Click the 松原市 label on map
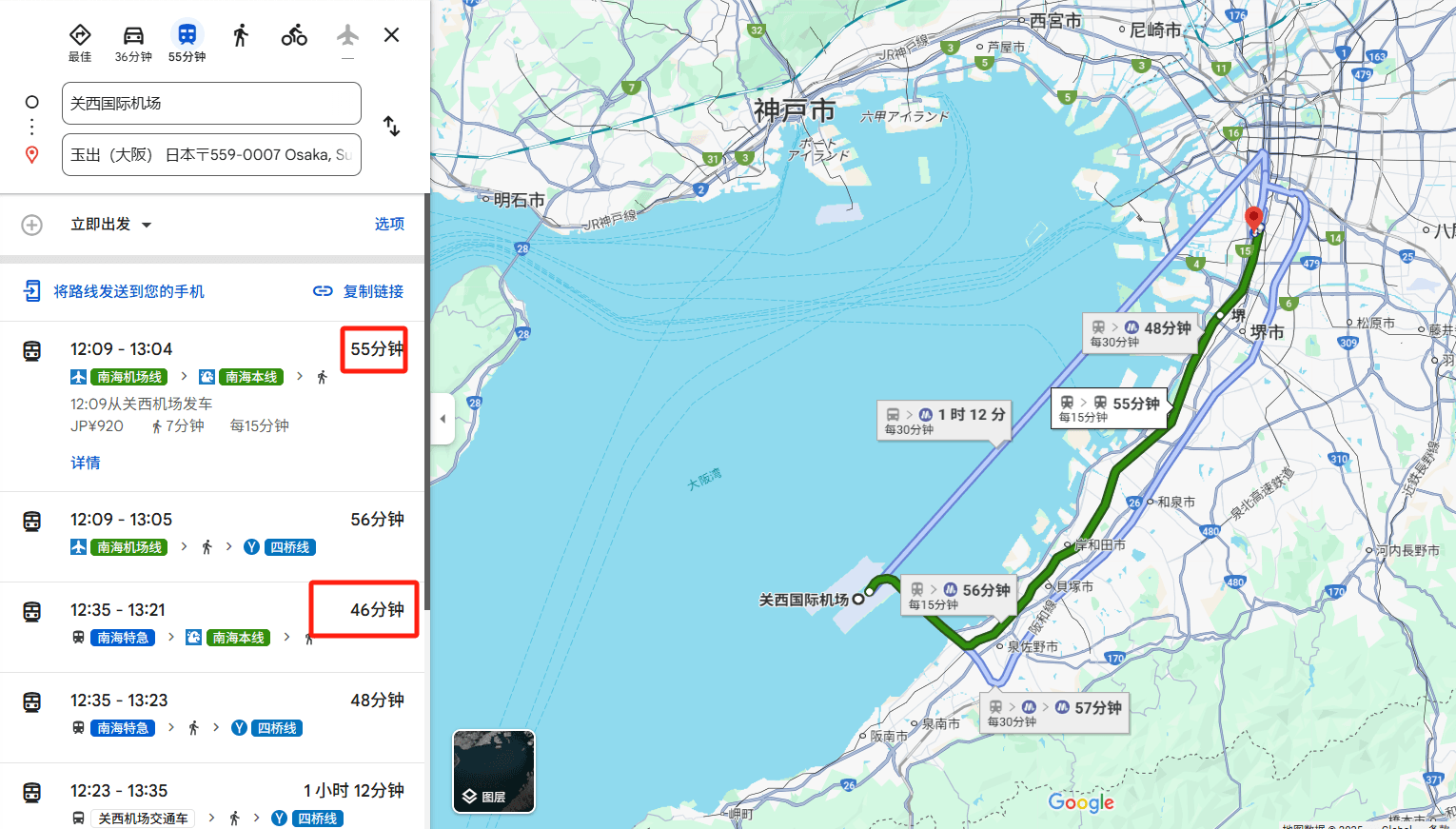This screenshot has height=829, width=1456. click(x=1376, y=323)
